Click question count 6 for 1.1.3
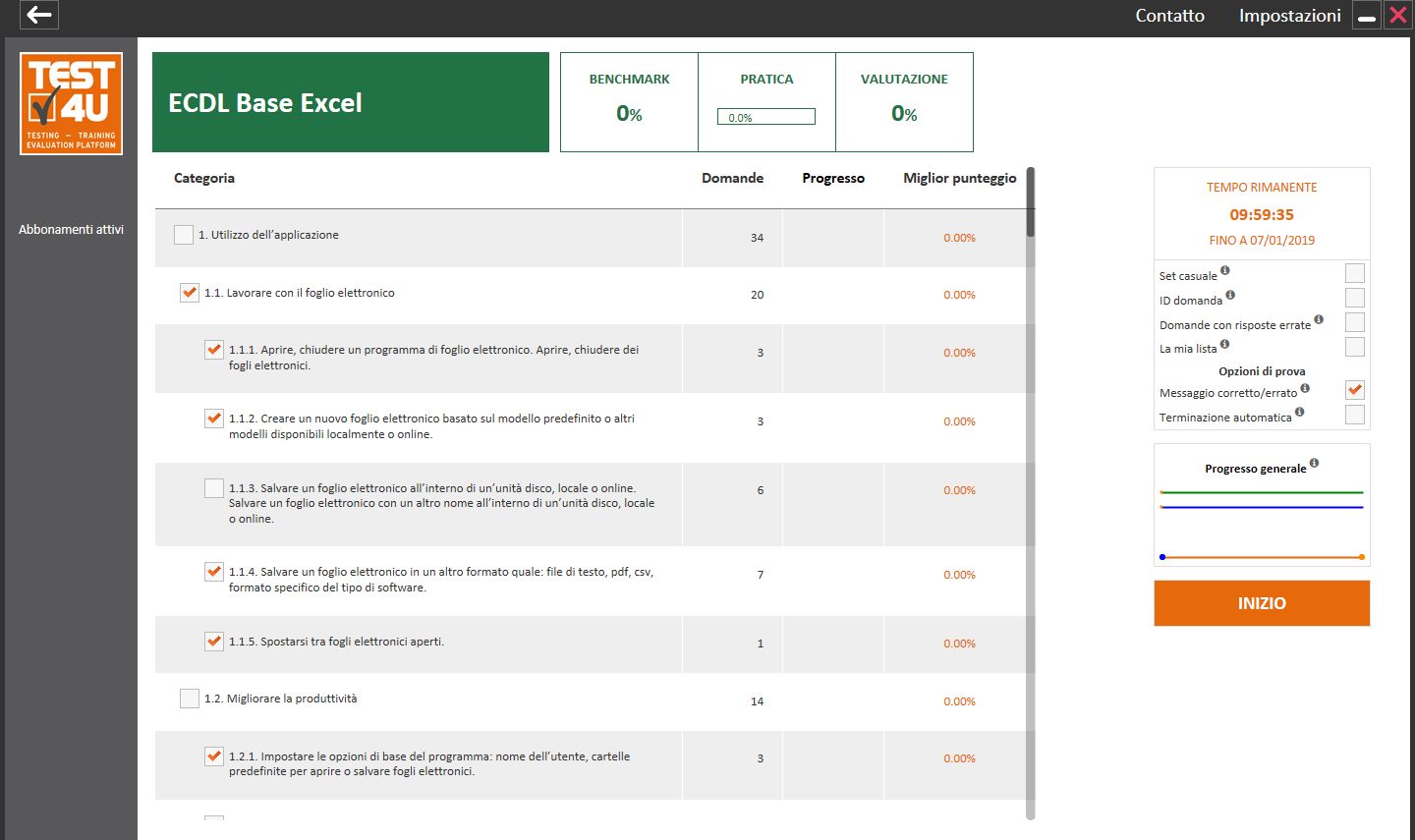 (761, 490)
